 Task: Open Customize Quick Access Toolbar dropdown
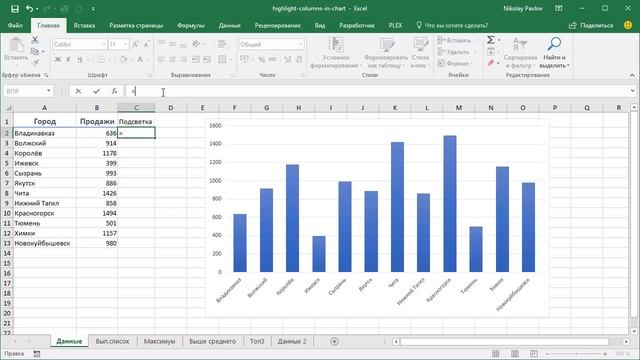click(93, 9)
